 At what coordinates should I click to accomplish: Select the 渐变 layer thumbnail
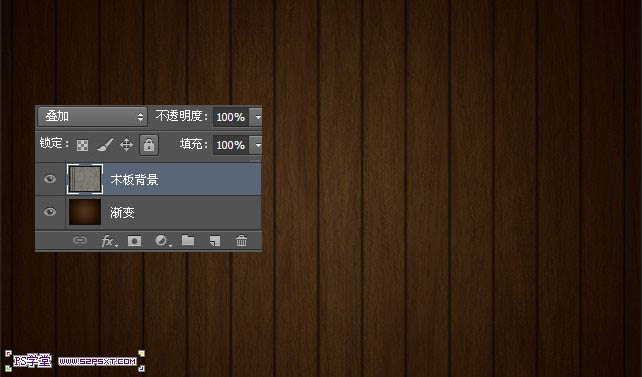point(85,212)
